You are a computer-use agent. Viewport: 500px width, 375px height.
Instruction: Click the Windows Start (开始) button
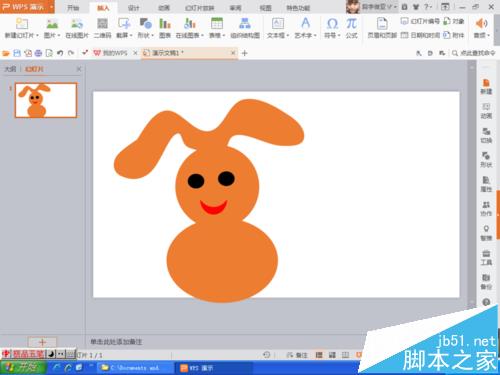[23, 368]
